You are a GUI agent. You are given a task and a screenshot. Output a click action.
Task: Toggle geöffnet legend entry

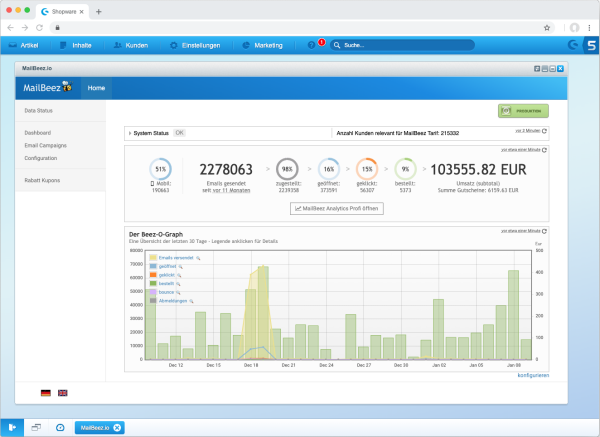[x=168, y=266]
